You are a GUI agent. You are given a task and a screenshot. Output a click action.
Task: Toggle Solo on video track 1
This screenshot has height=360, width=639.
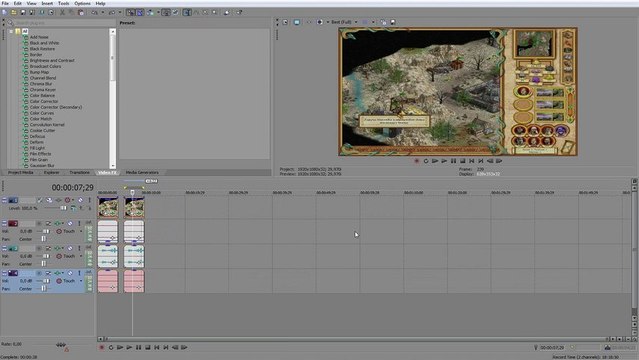[90, 200]
